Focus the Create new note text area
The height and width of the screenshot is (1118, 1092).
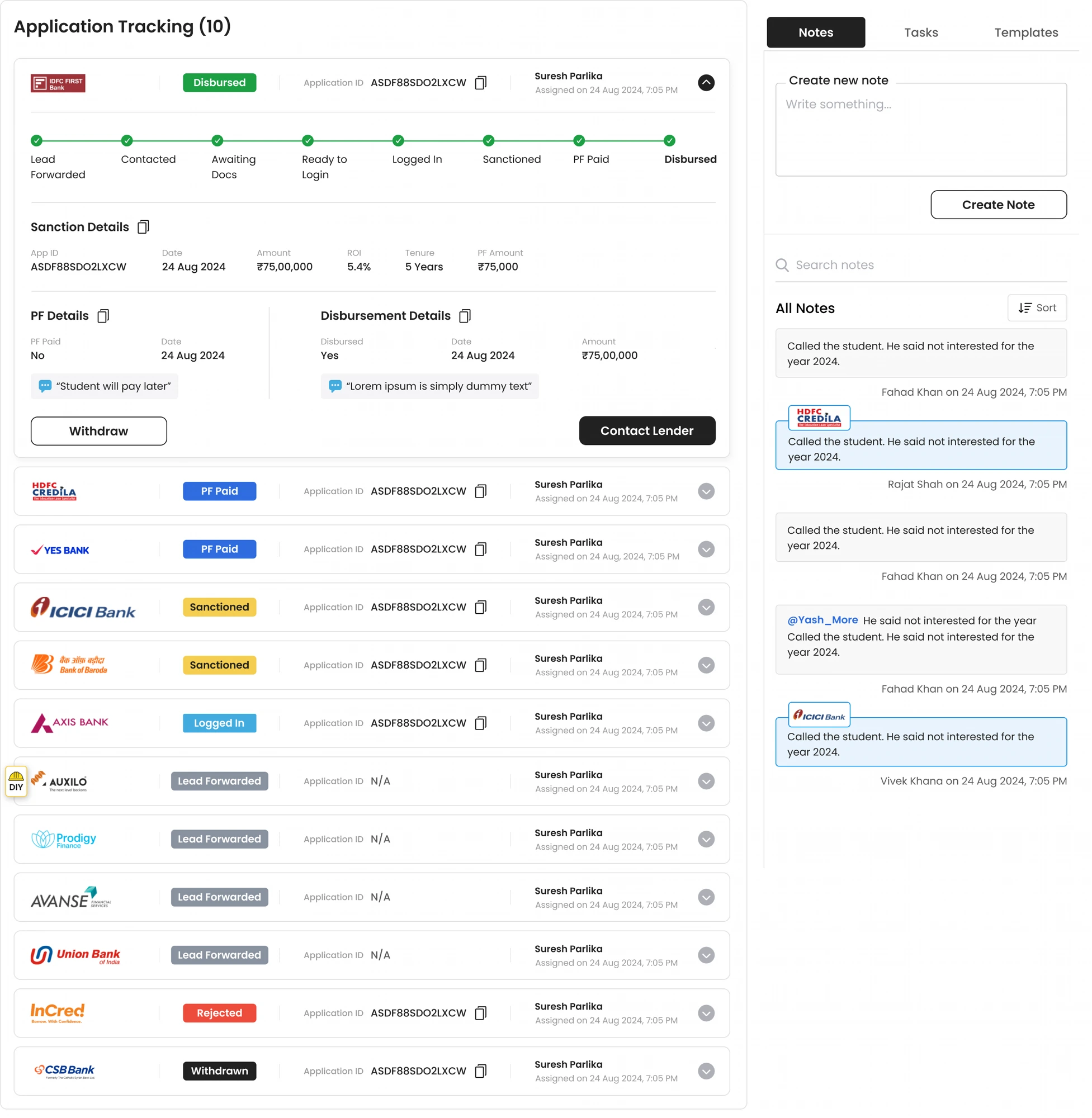click(x=921, y=130)
